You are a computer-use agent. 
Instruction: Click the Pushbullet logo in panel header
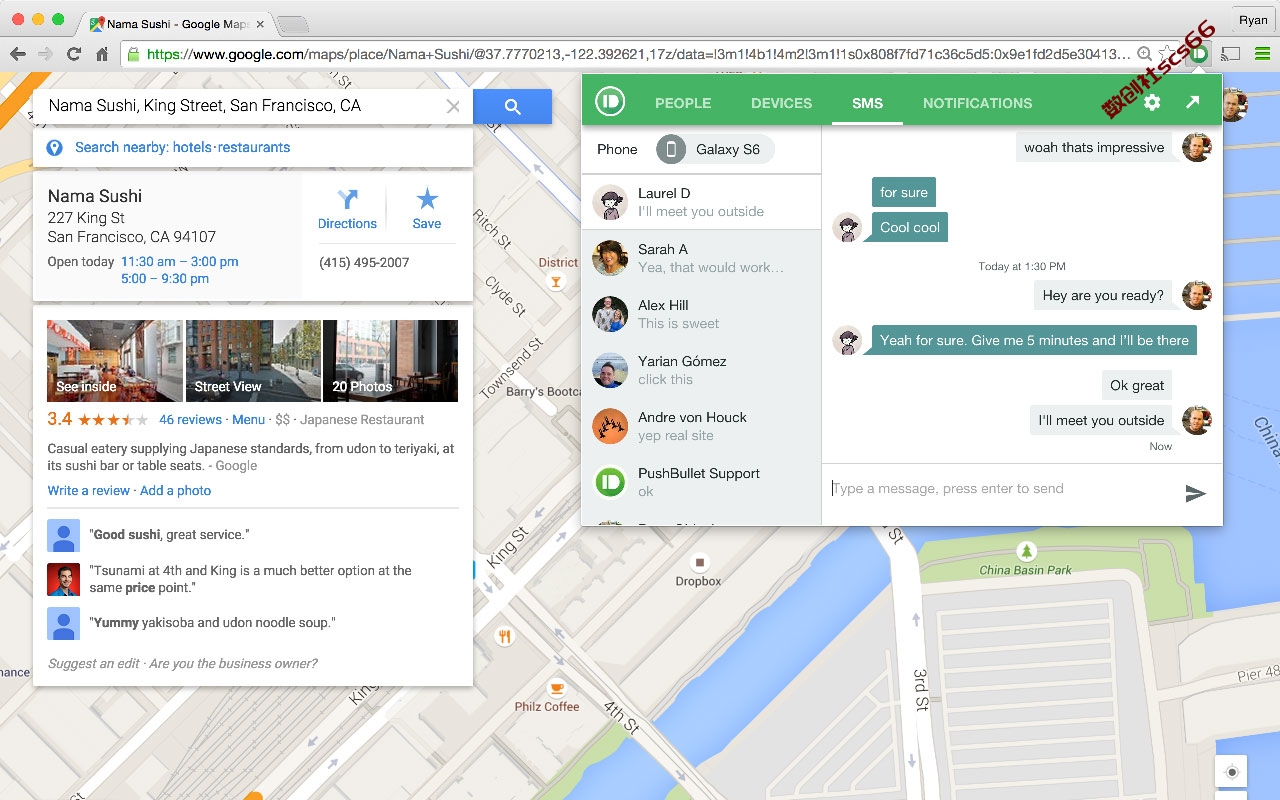[x=610, y=102]
